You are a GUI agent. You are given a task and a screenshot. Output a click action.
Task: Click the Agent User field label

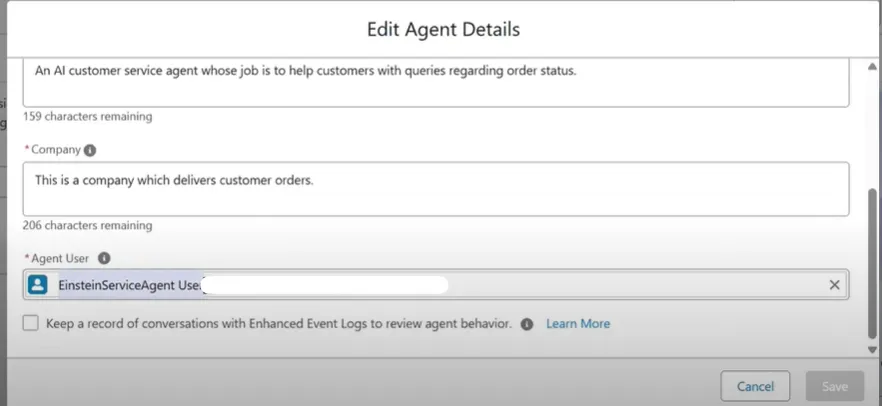(61, 258)
